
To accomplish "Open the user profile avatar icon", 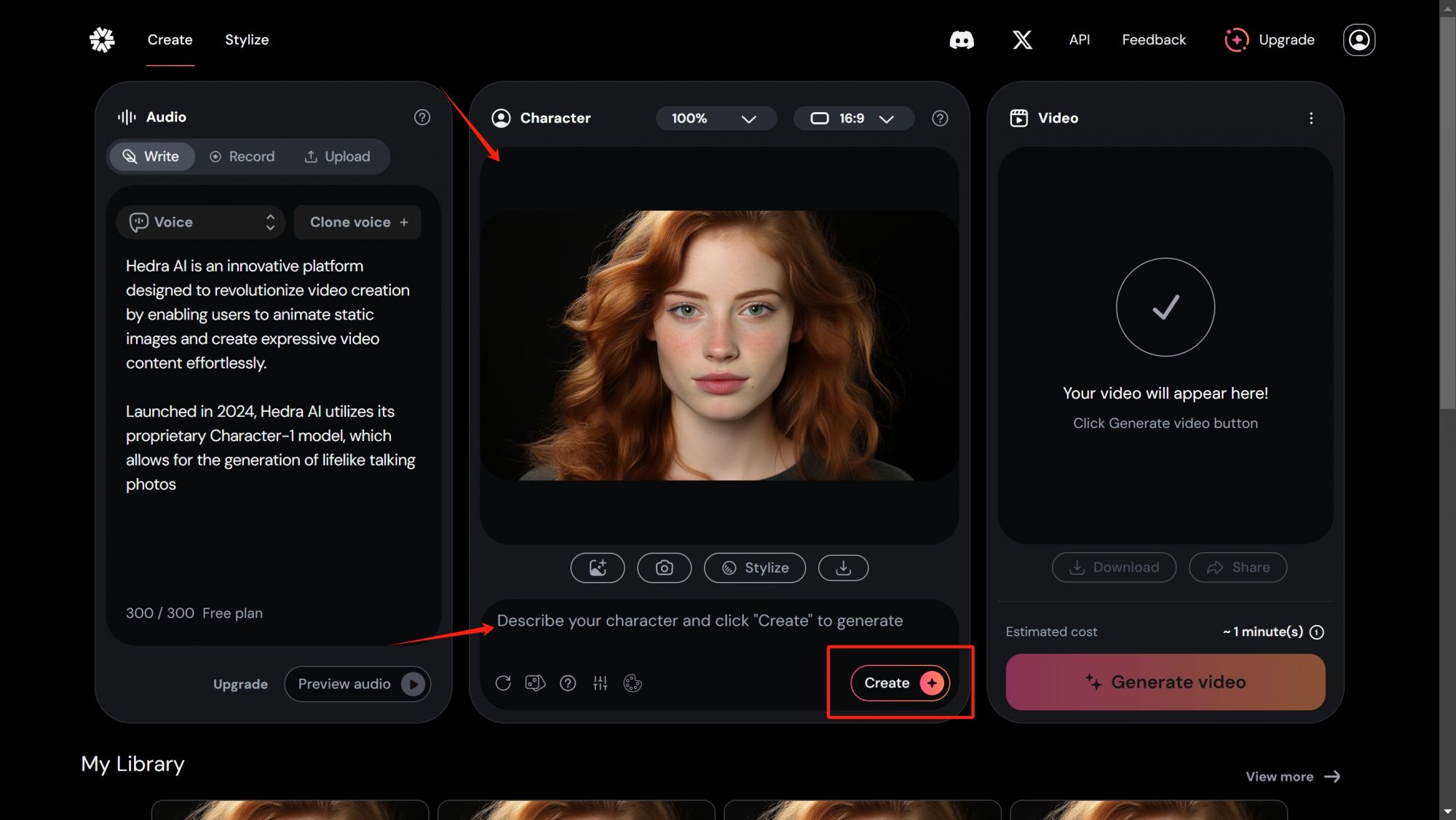I will [x=1358, y=39].
